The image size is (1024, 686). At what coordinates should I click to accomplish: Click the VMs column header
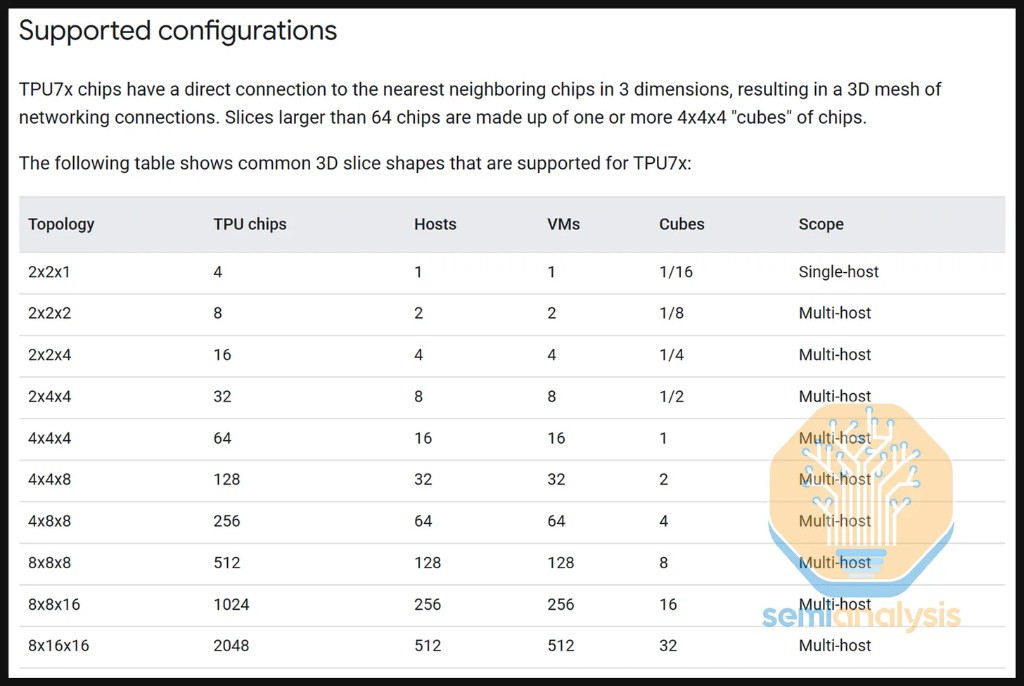[564, 224]
